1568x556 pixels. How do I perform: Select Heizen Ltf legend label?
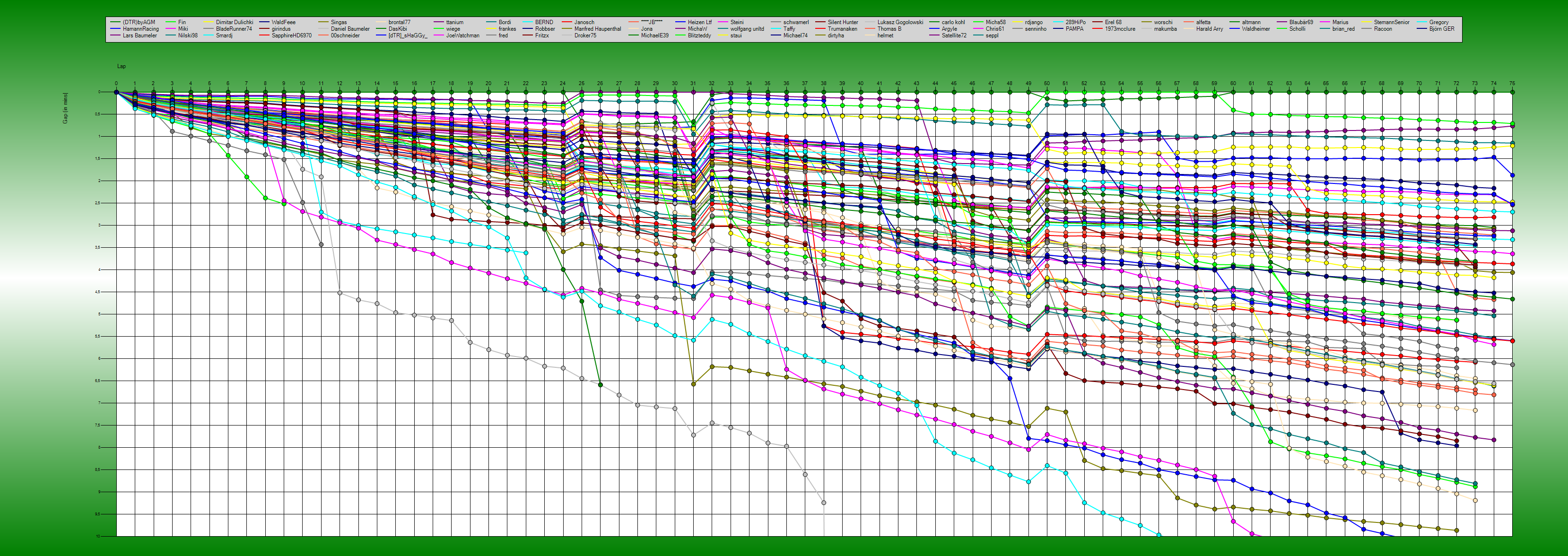(699, 22)
